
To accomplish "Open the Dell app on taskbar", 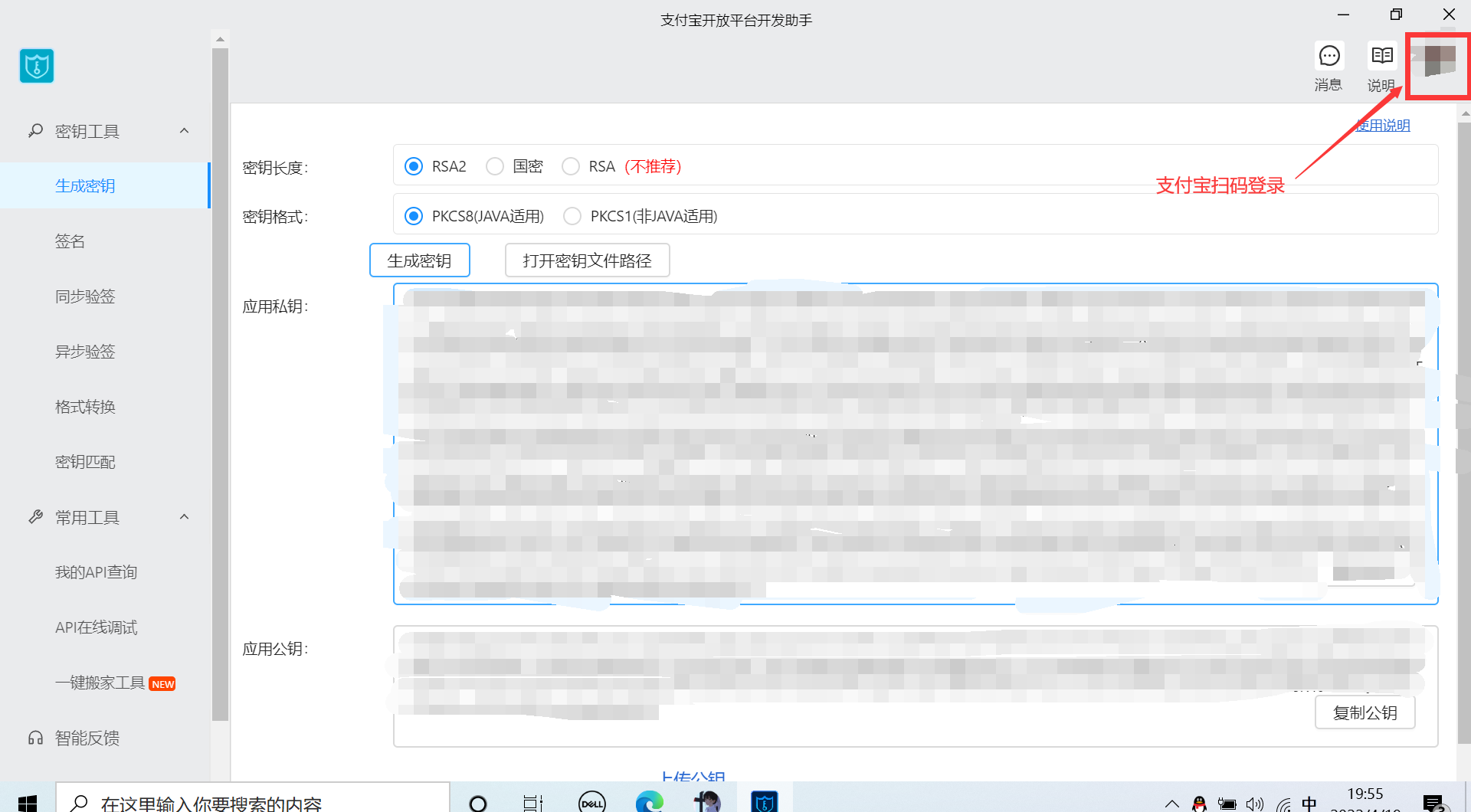I will 592,802.
